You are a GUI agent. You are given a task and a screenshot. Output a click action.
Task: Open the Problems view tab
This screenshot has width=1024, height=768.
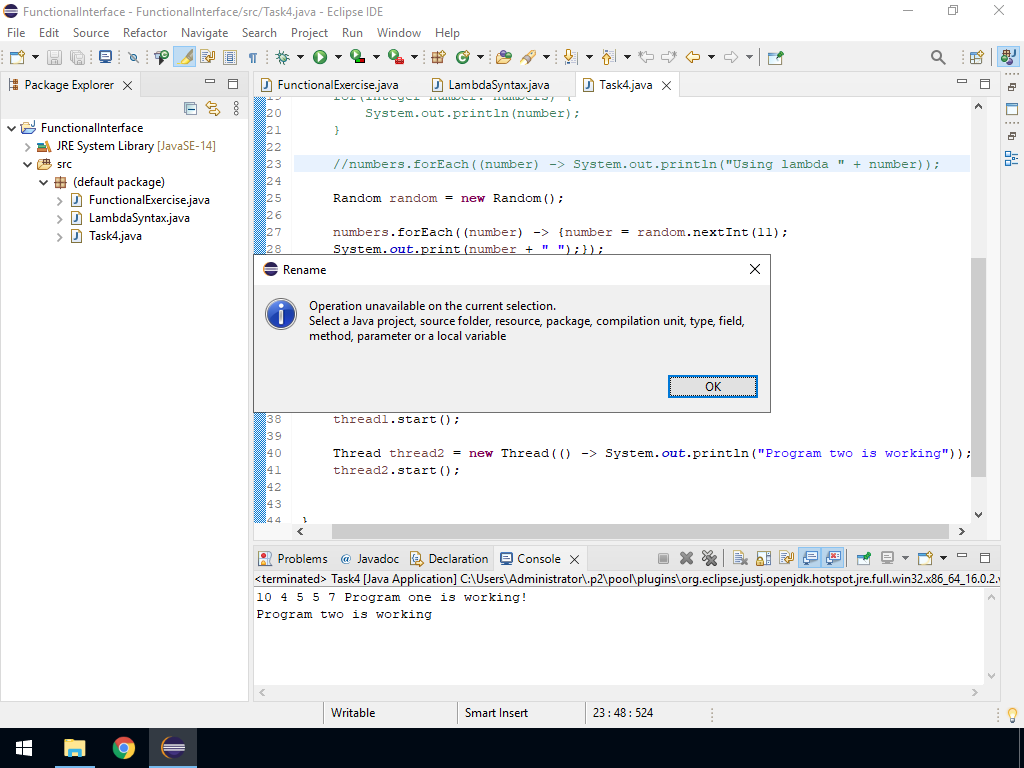coord(301,559)
